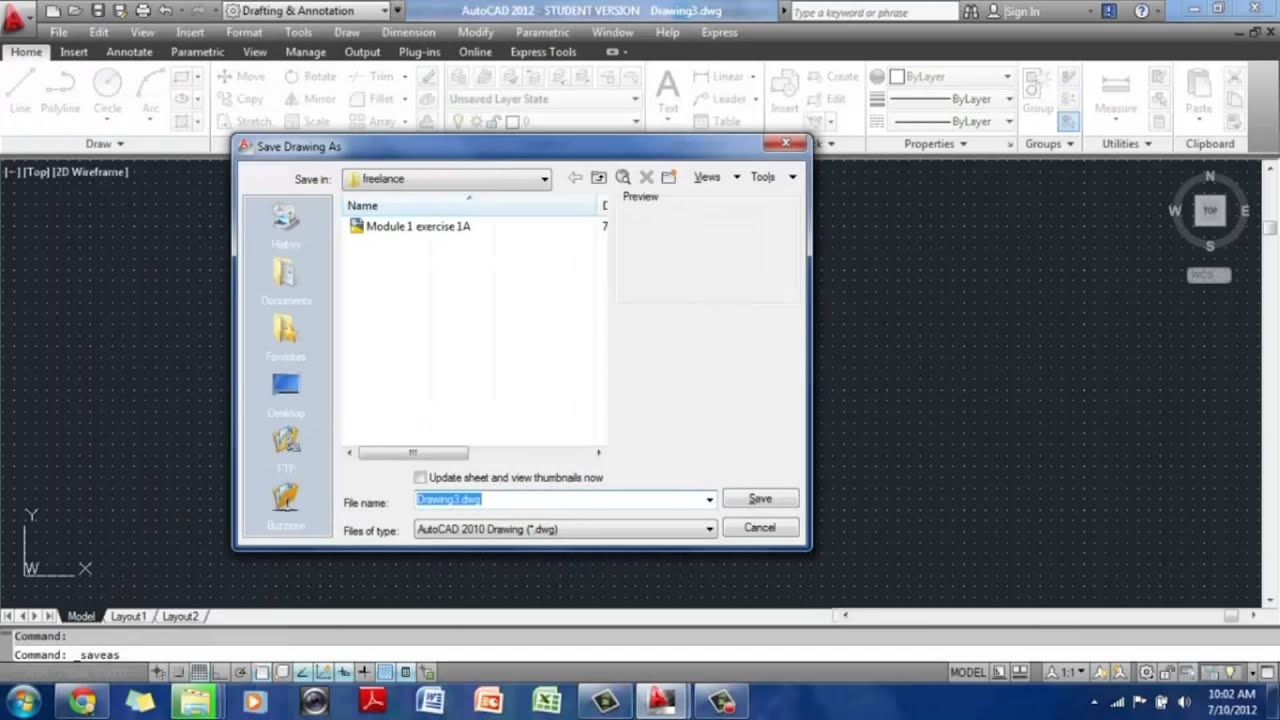Image resolution: width=1280 pixels, height=720 pixels.
Task: Open the Dimension menu
Action: (408, 32)
